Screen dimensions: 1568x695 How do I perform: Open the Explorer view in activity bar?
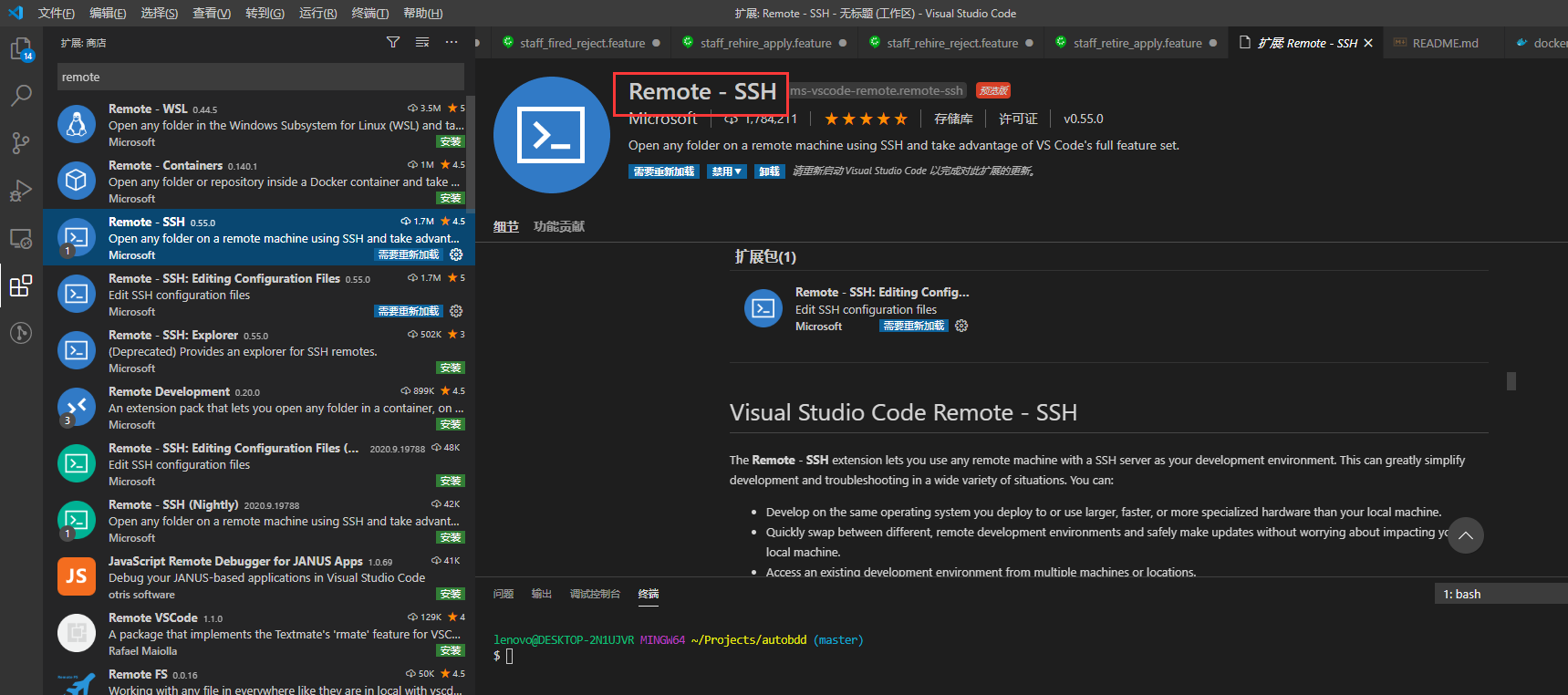coord(21,48)
